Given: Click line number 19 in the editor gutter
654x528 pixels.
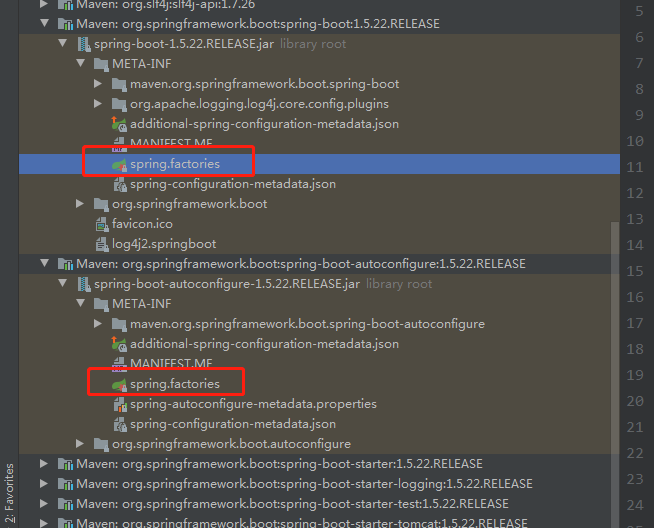Looking at the screenshot, I should pyautogui.click(x=635, y=375).
